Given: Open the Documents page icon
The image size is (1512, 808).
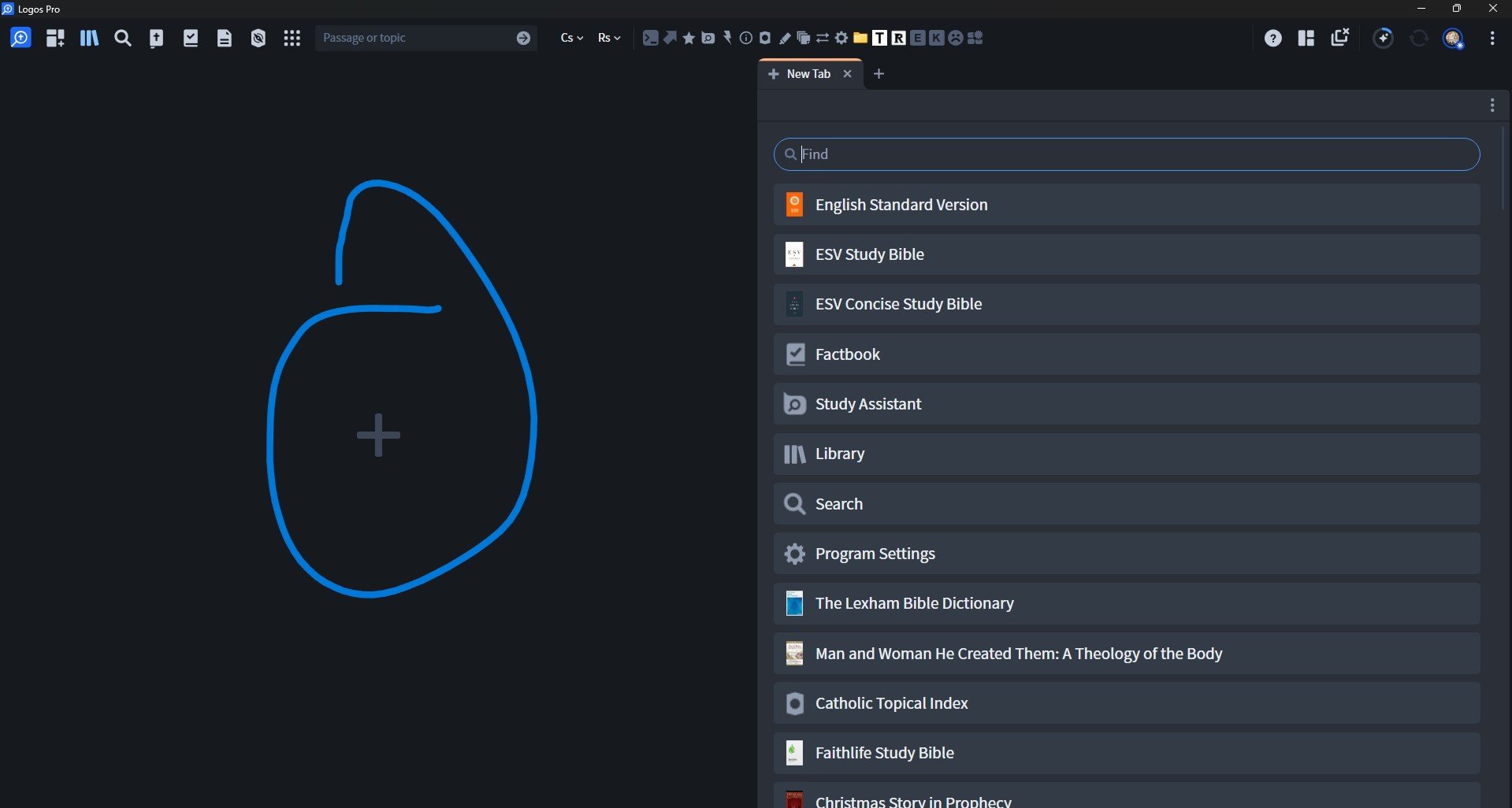Looking at the screenshot, I should click(x=225, y=38).
